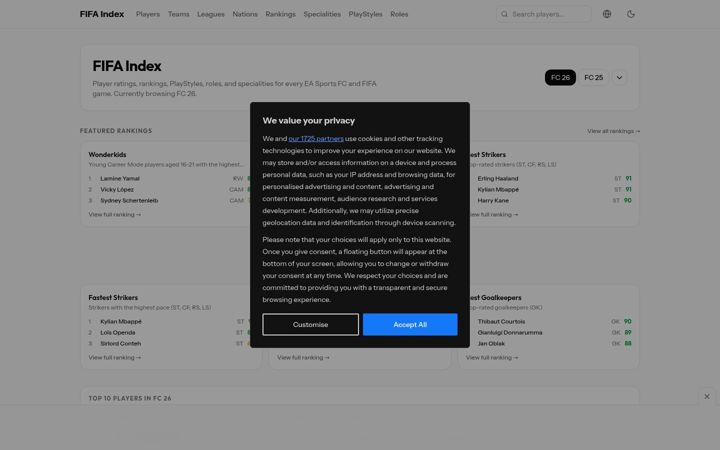Open the language globe icon
The height and width of the screenshot is (450, 720).
coord(607,14)
